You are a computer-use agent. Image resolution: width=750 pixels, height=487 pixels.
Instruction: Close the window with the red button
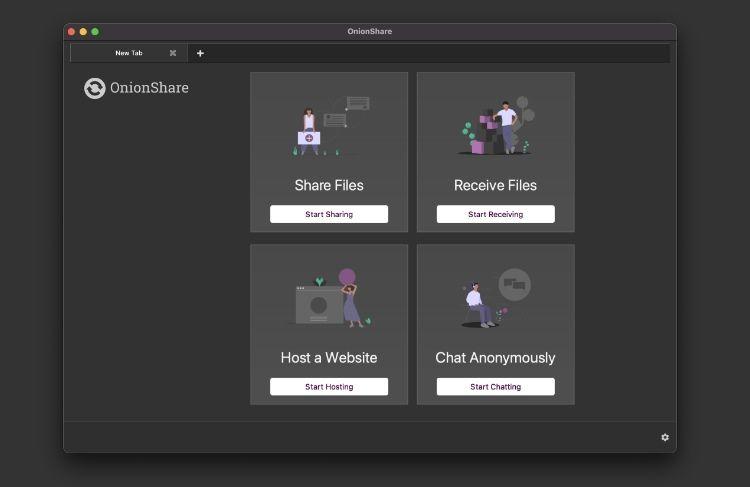pyautogui.click(x=71, y=32)
